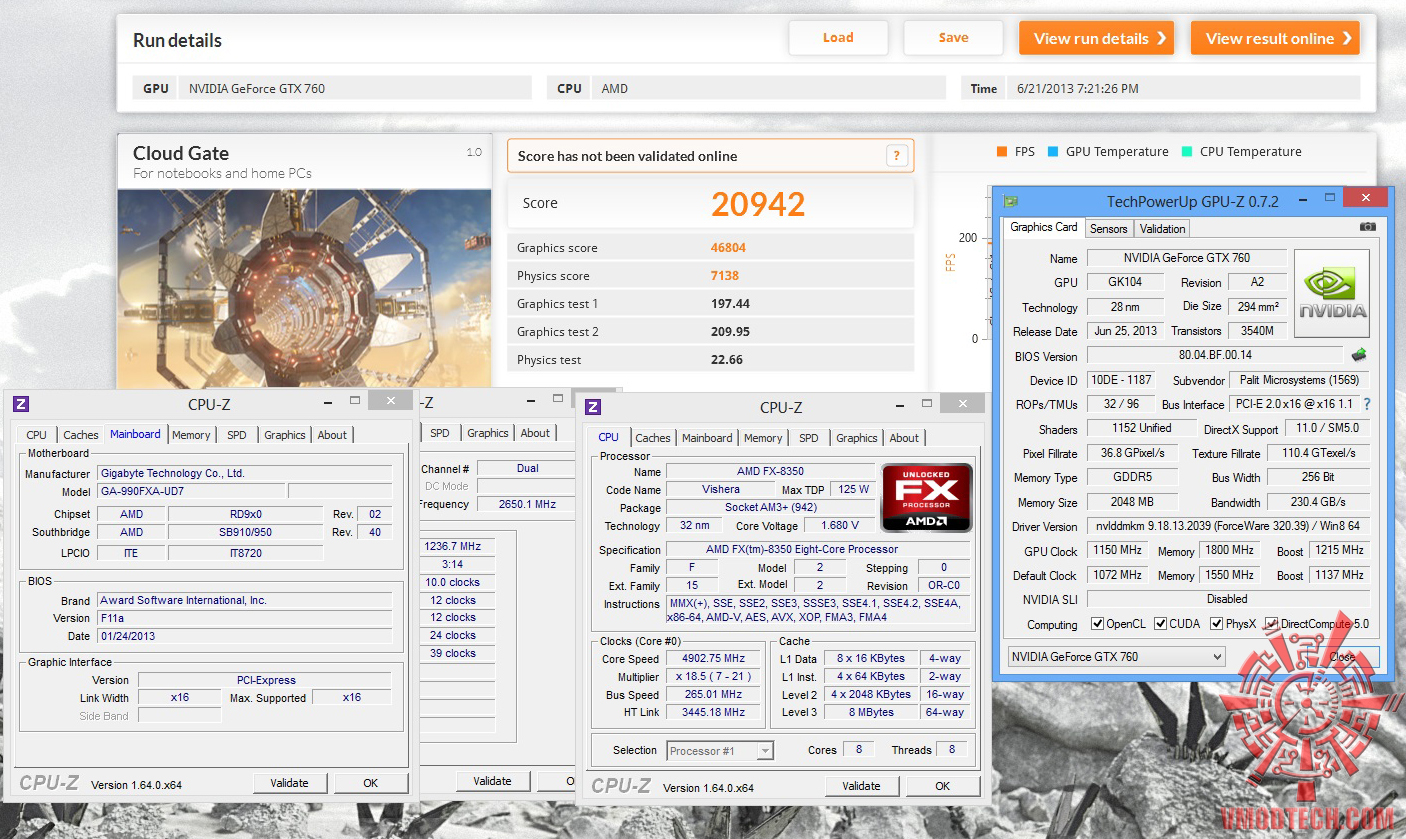Toggle the PhysX checkbox in GPU-Z
The image size is (1406, 839).
(x=1217, y=624)
